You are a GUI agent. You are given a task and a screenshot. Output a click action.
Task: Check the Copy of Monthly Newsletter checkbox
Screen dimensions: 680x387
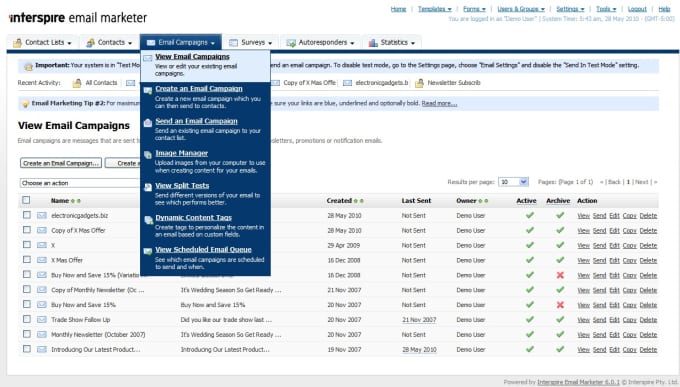pyautogui.click(x=27, y=289)
